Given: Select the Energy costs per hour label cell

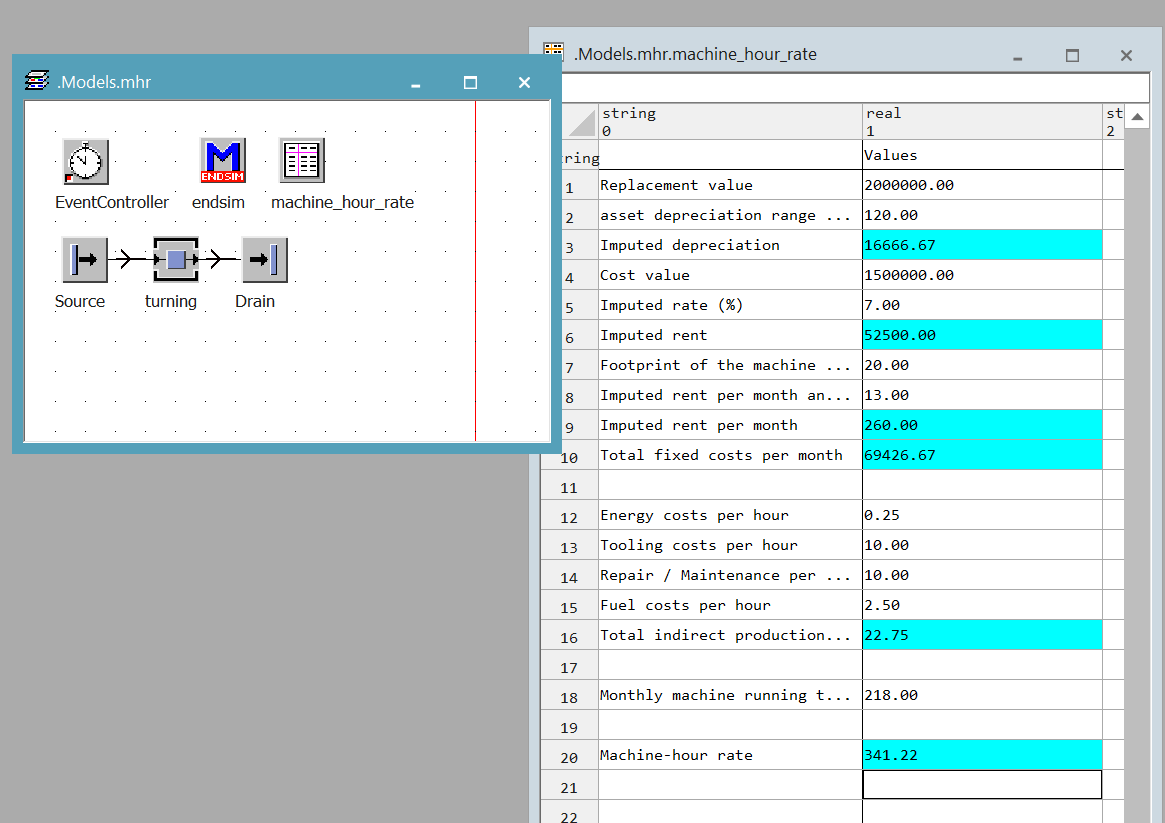Looking at the screenshot, I should click(730, 515).
